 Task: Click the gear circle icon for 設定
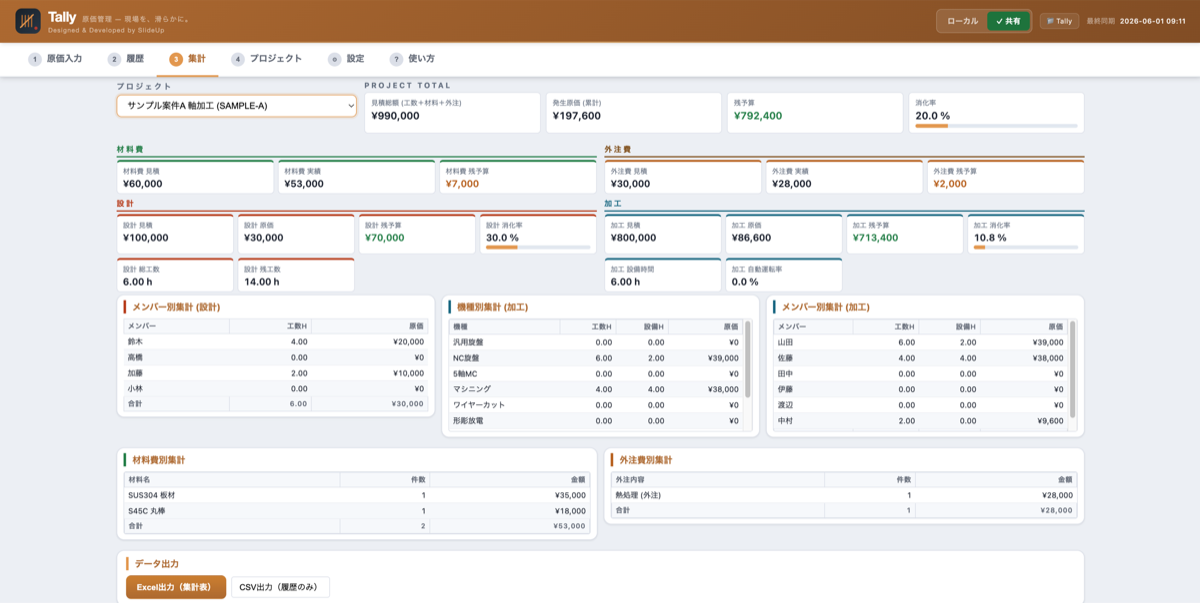(335, 59)
